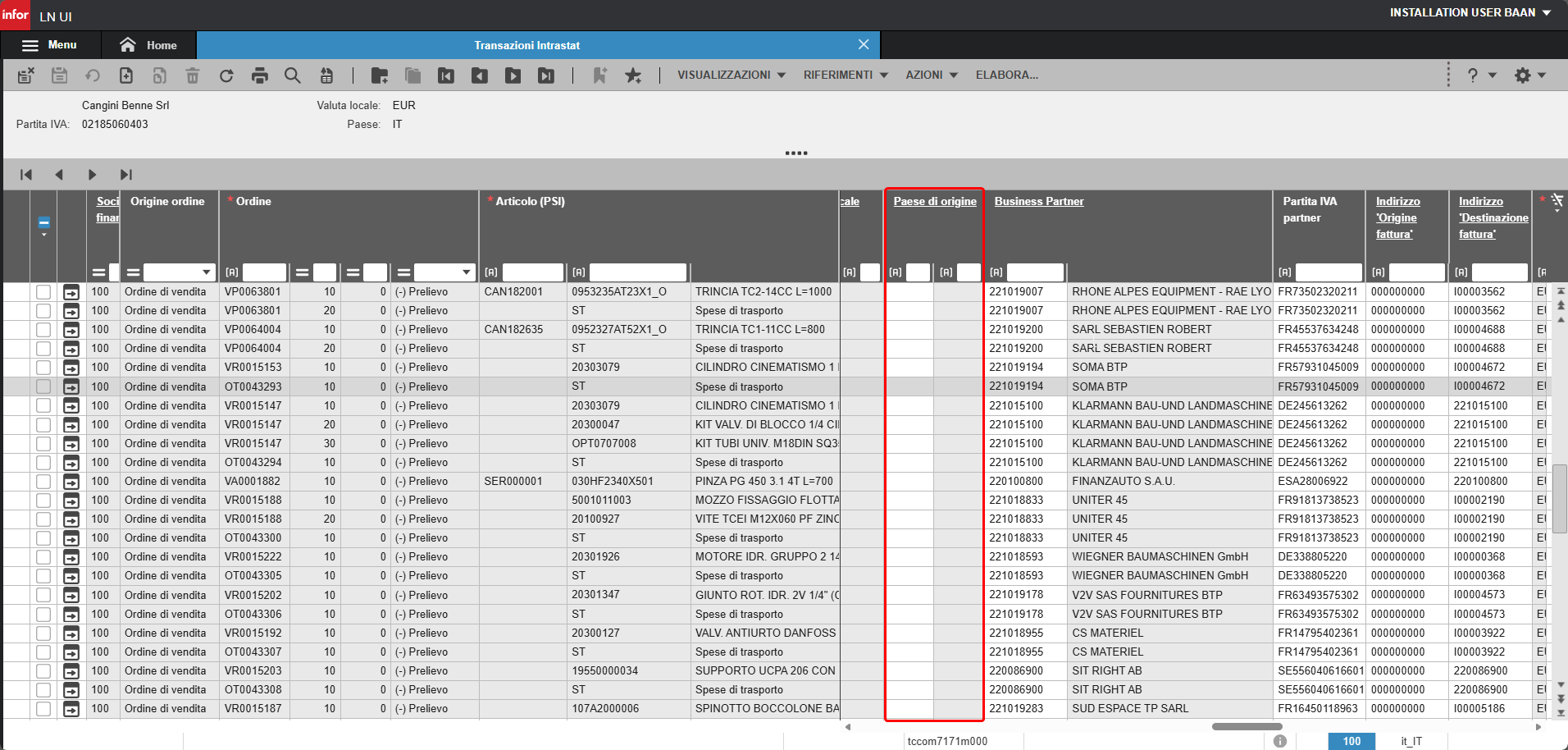Image resolution: width=1568 pixels, height=750 pixels.
Task: Click the Delete trash toolbar icon
Action: (193, 75)
